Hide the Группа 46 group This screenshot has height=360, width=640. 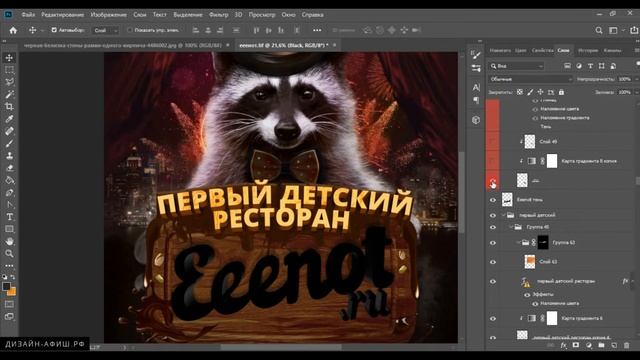(x=493, y=227)
